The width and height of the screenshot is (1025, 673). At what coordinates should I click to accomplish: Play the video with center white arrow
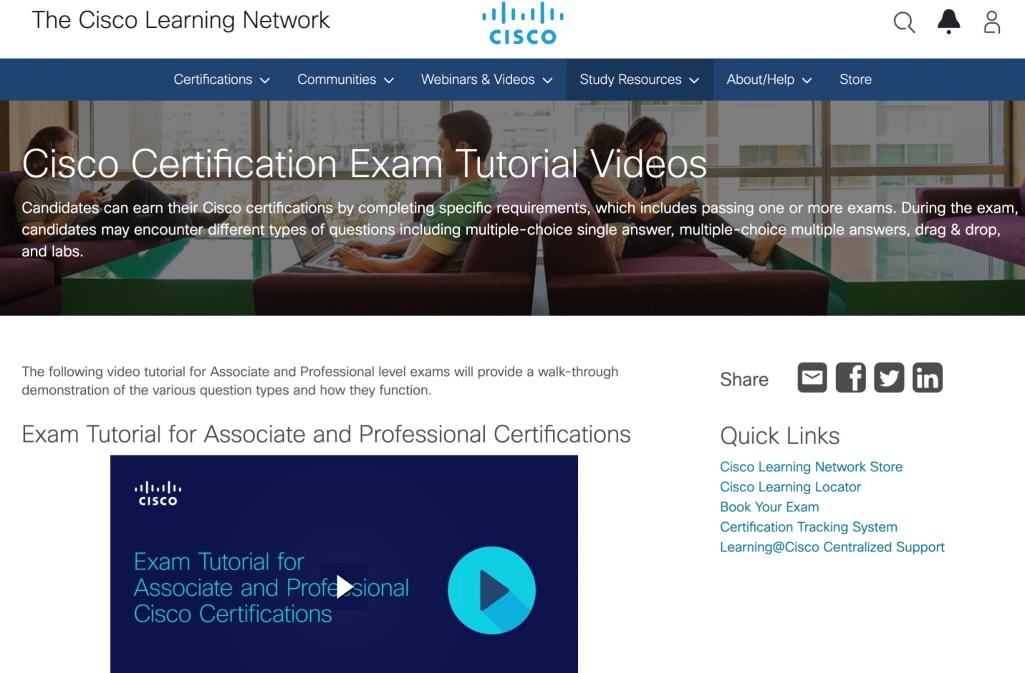coord(344,587)
